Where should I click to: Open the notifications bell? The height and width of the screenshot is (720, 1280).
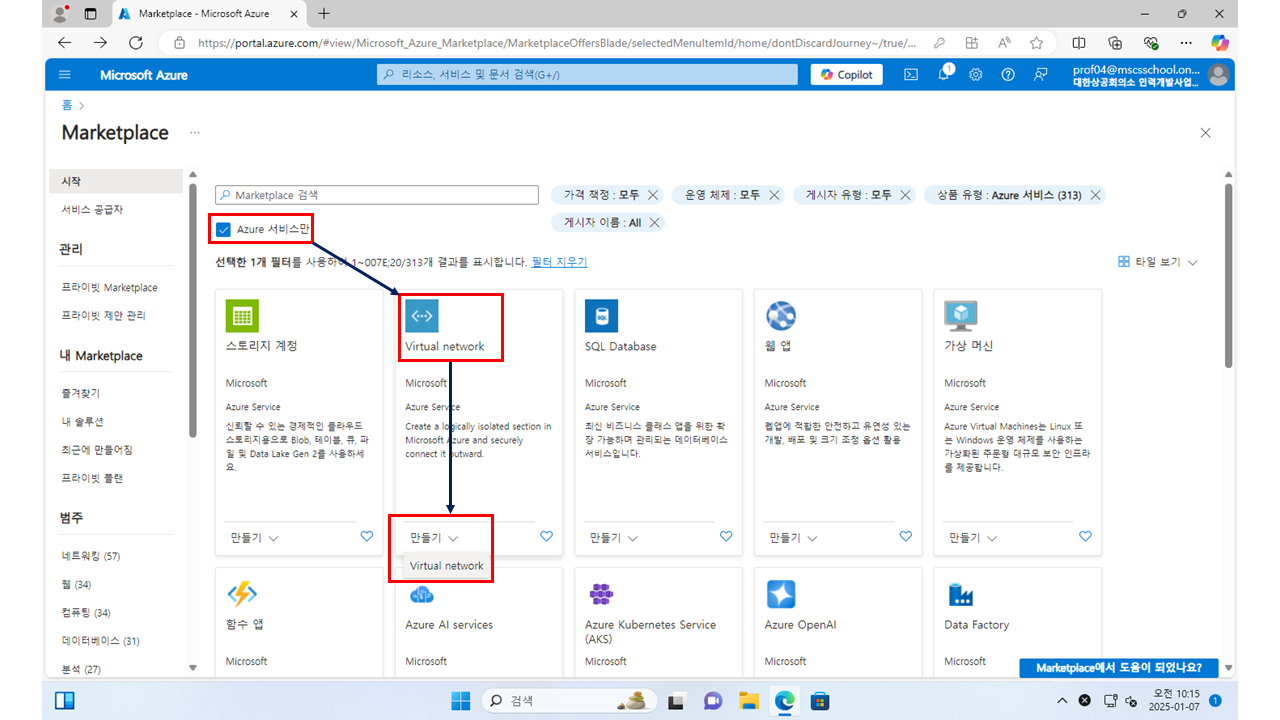click(x=944, y=75)
